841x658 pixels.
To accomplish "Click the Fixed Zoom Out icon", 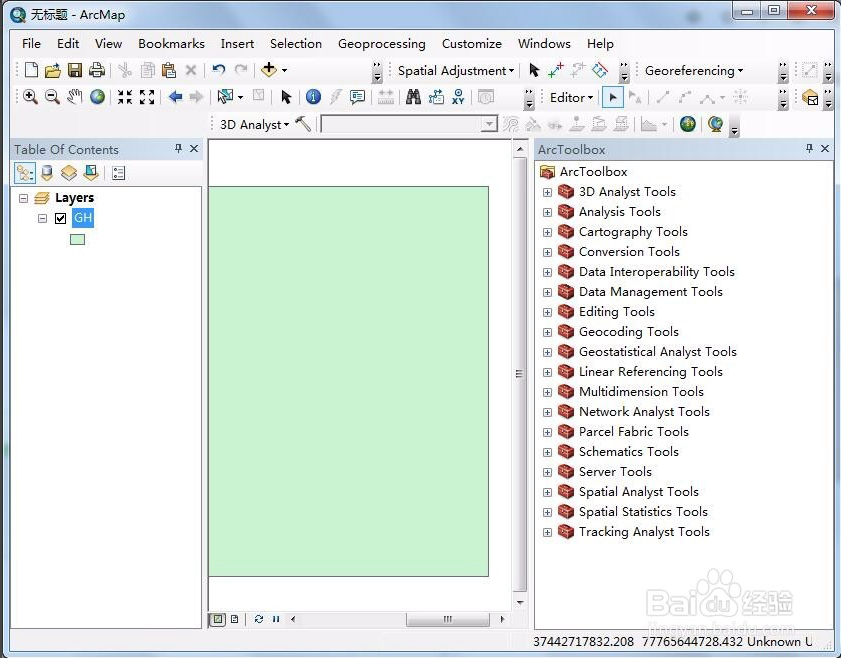I will [x=147, y=97].
